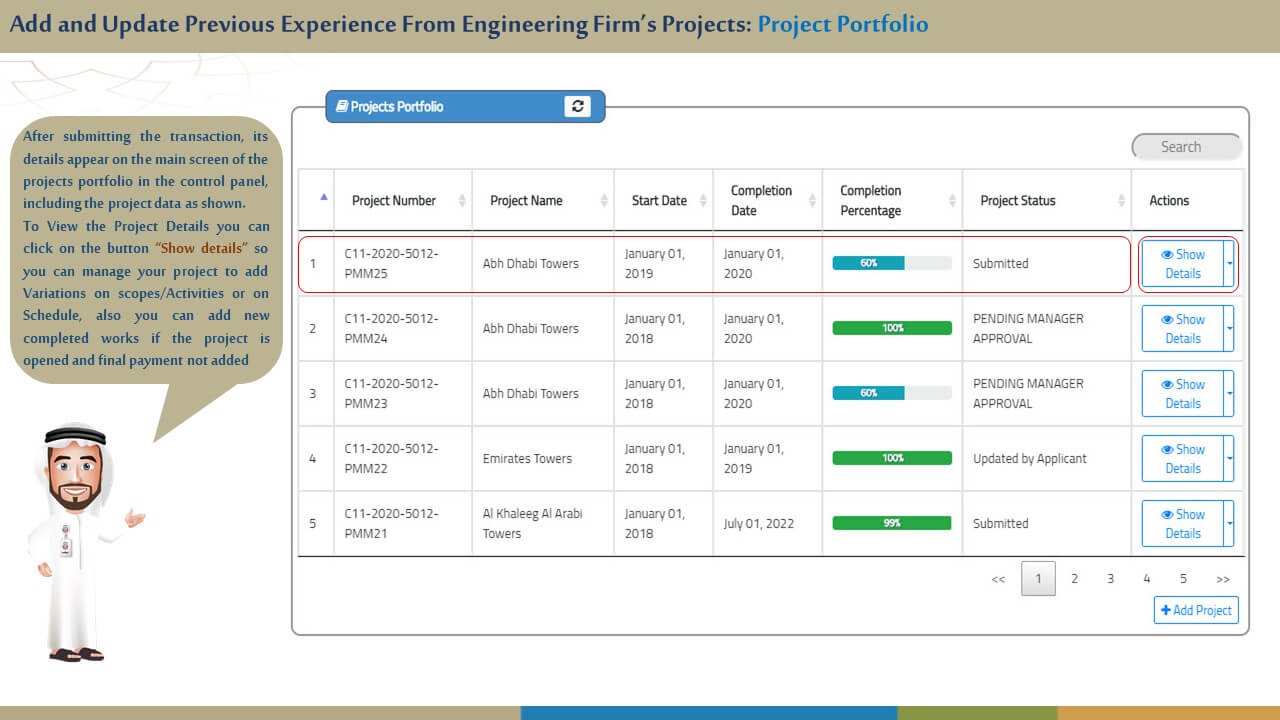The image size is (1280, 720).
Task: Expand the actions dropdown arrow for PMM21 row
Action: (x=1229, y=524)
